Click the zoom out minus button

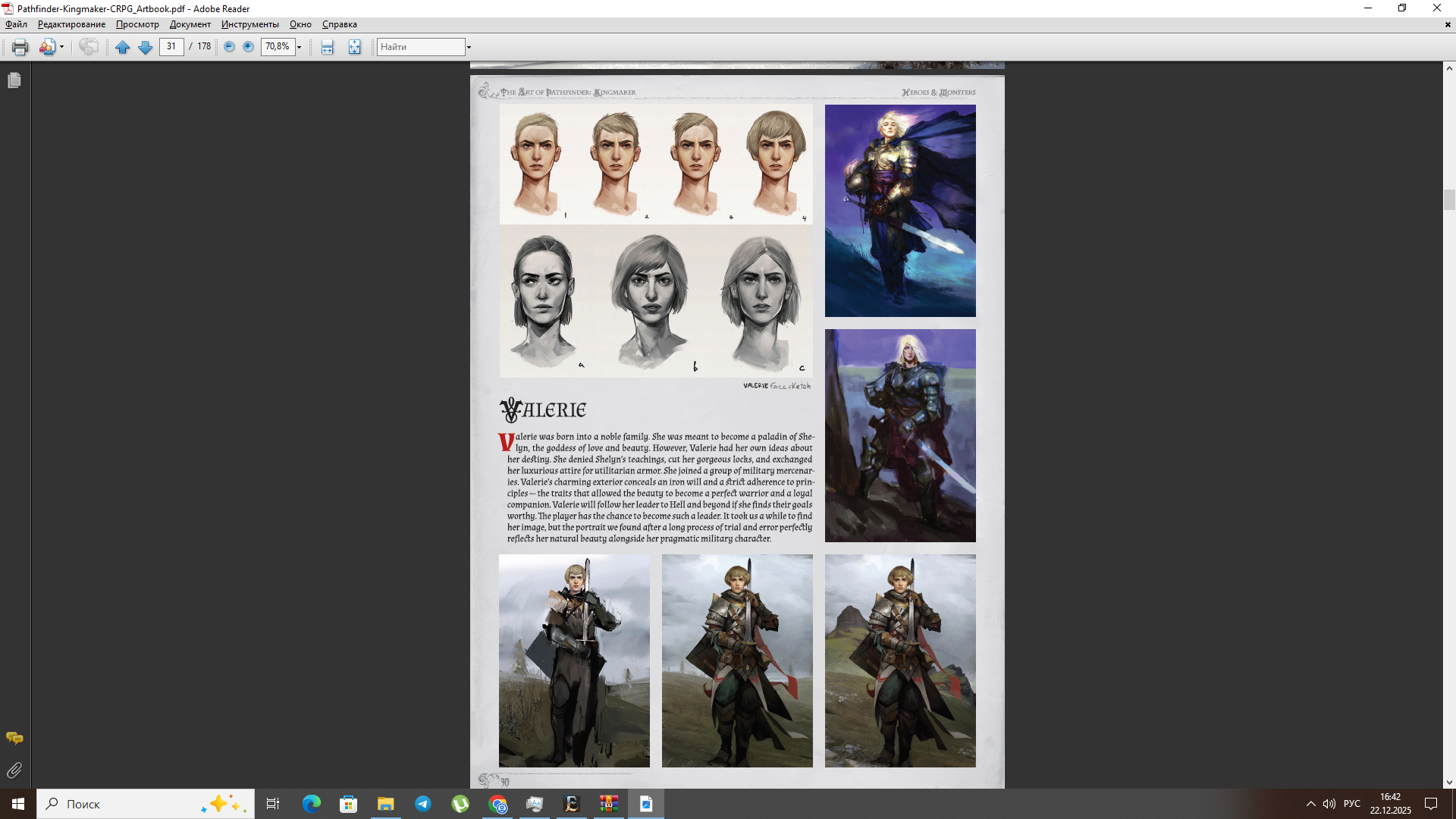pyautogui.click(x=229, y=47)
